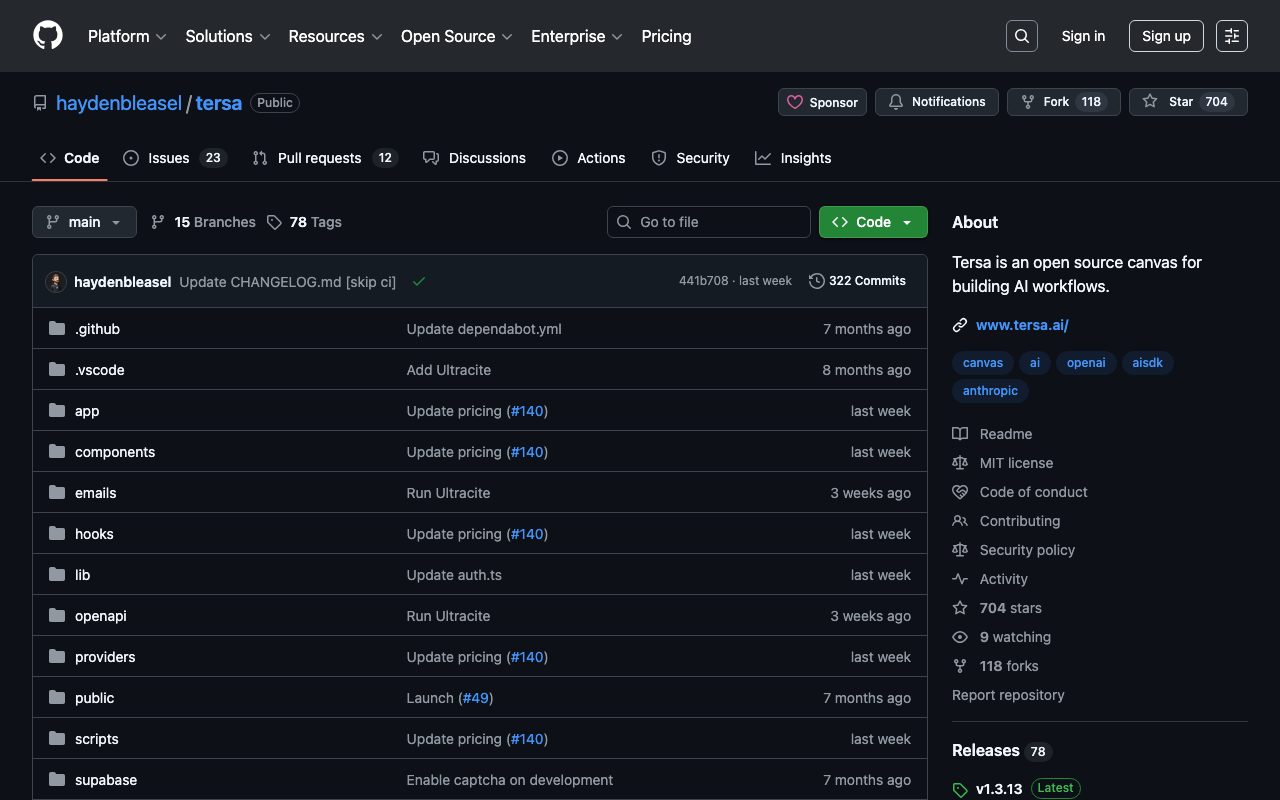1280x800 pixels.
Task: Select the anthropic topic tag
Action: [990, 391]
